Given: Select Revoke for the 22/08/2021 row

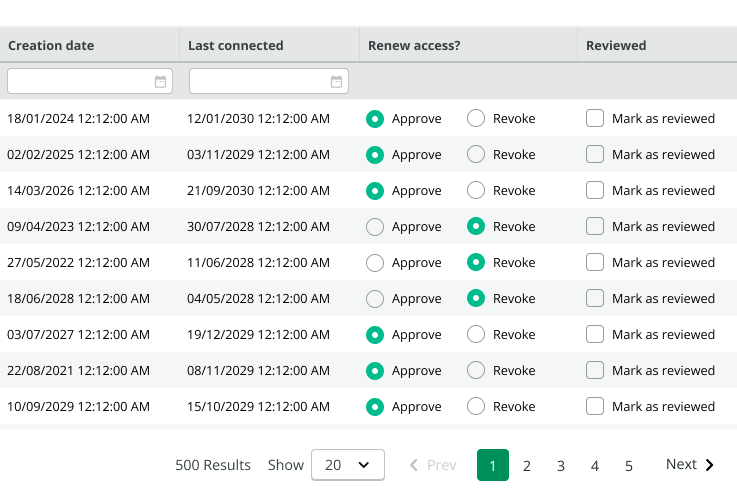Looking at the screenshot, I should tap(476, 371).
